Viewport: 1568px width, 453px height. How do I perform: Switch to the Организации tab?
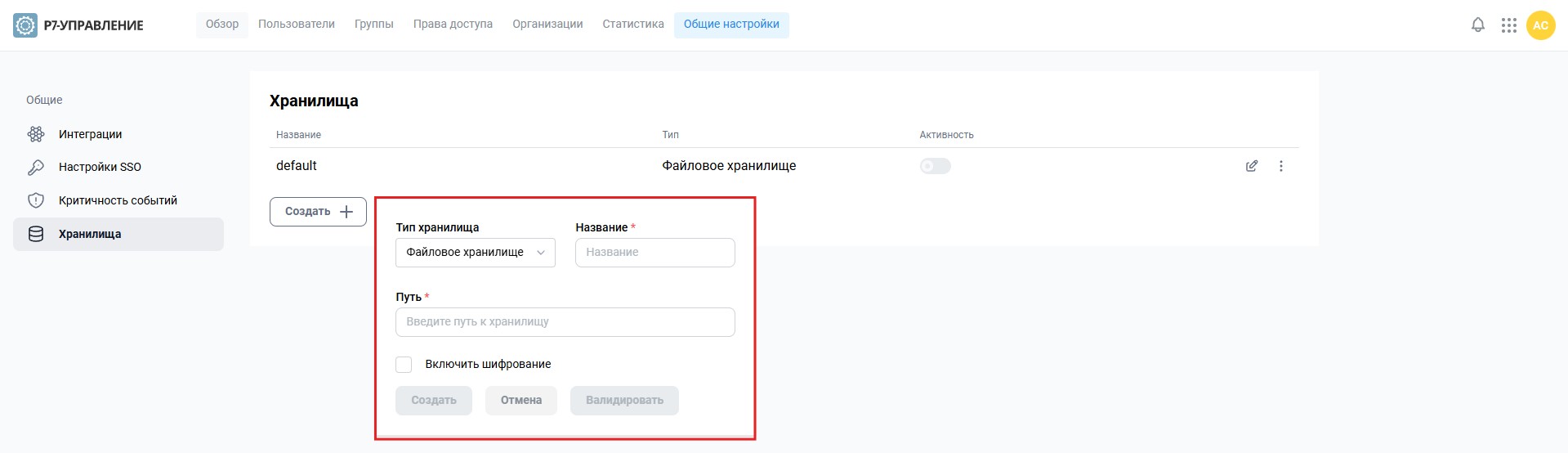coord(547,25)
